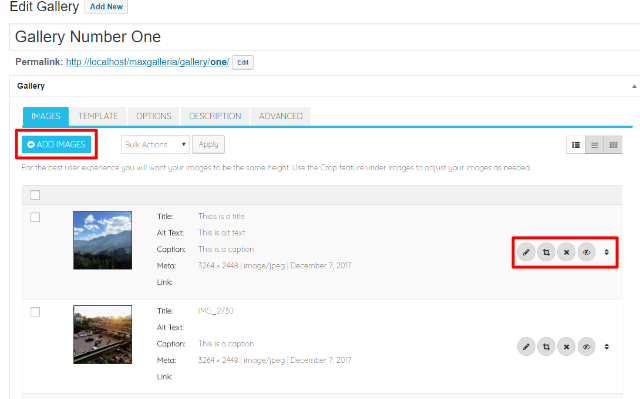This screenshot has height=399, width=640.
Task: Click the remove X icon for first image
Action: coord(566,252)
